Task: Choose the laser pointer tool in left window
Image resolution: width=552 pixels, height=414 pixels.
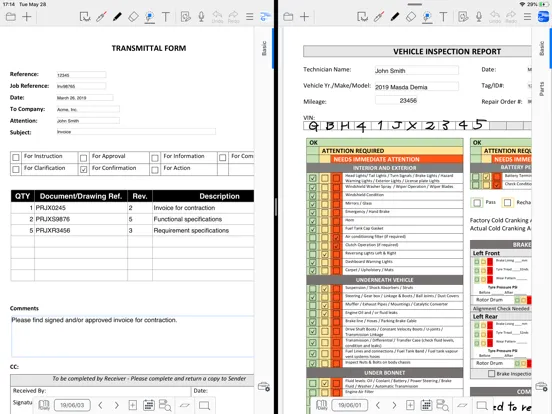Action: point(101,17)
